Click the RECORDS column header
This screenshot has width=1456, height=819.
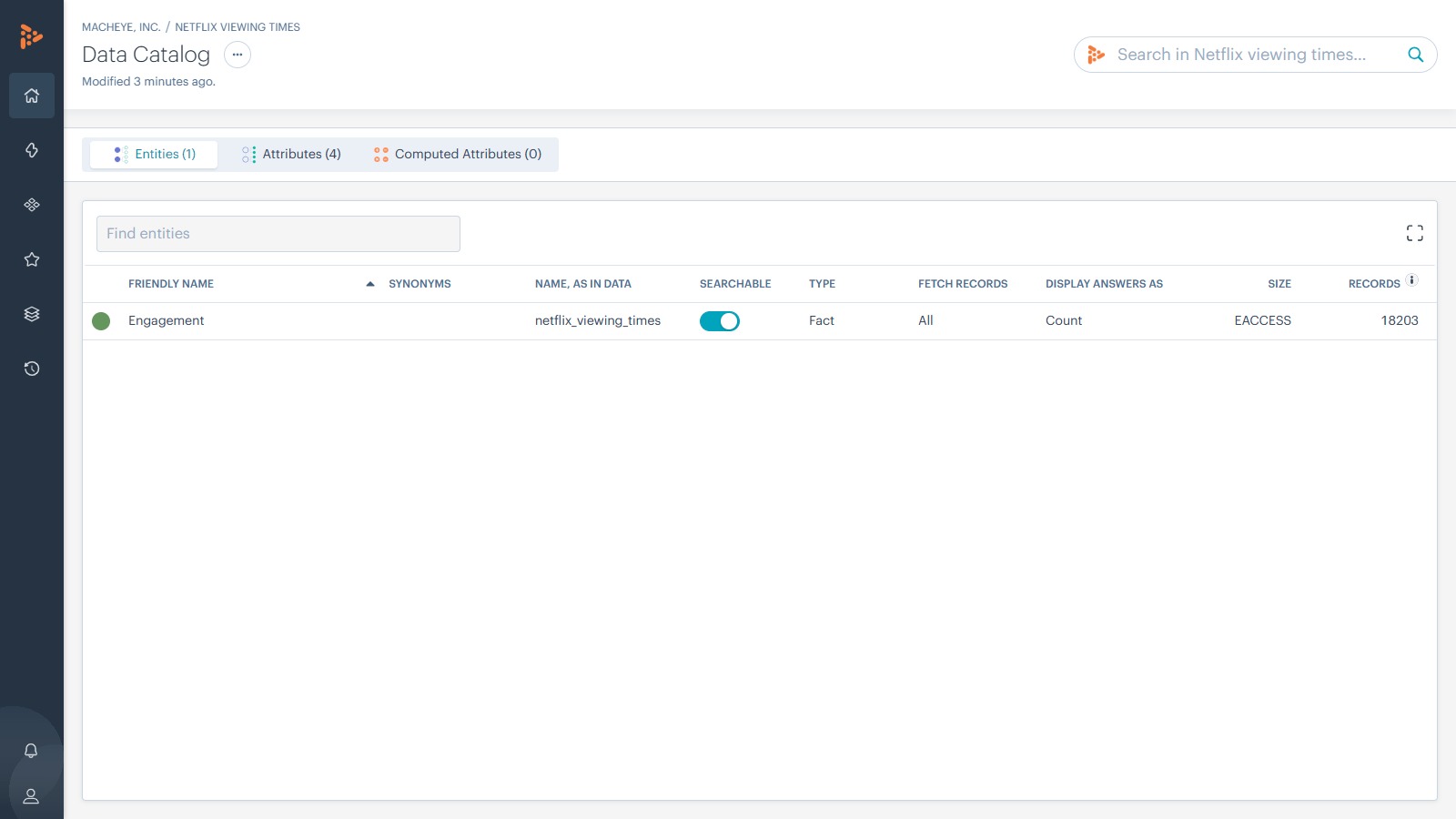point(1374,284)
